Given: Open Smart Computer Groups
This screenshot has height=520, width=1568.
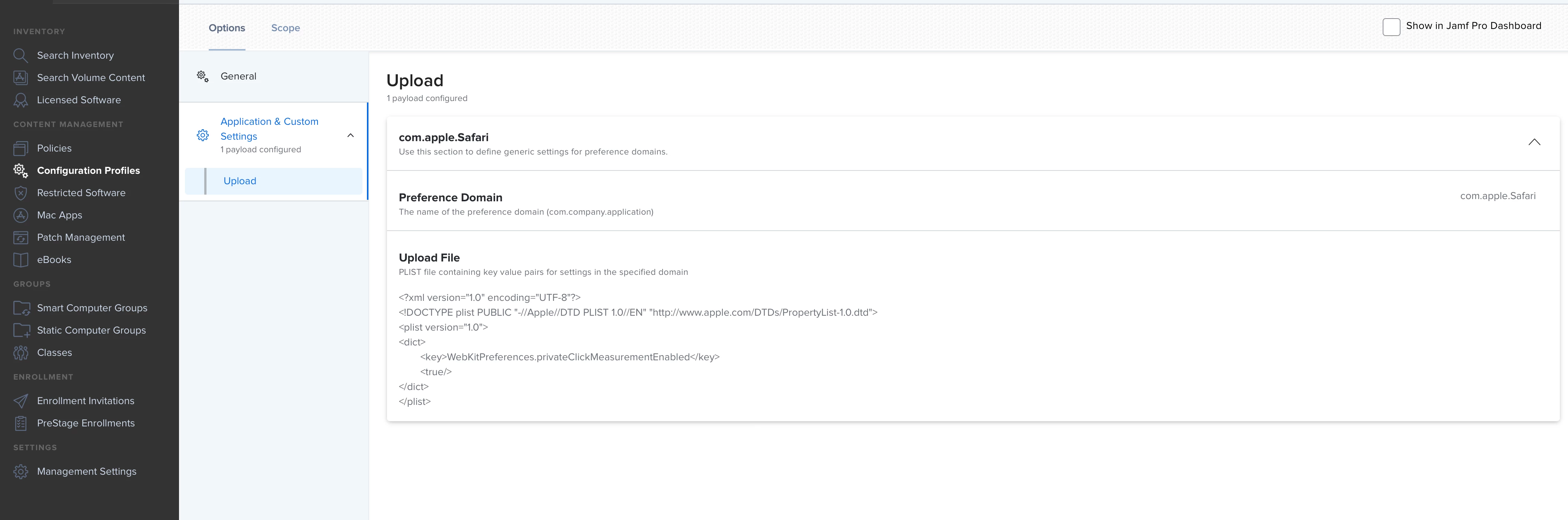Looking at the screenshot, I should (92, 308).
